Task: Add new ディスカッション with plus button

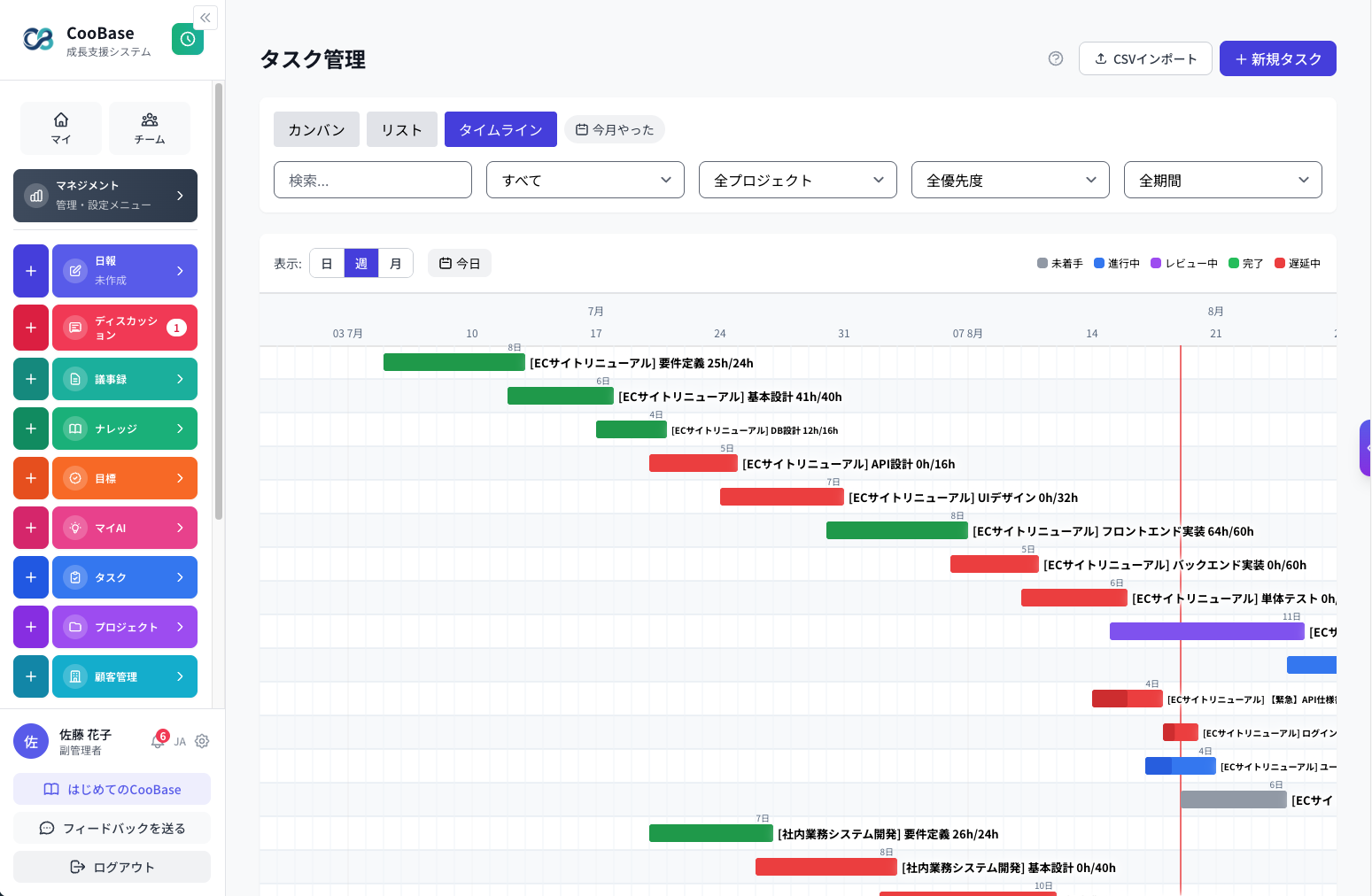Action: 31,328
